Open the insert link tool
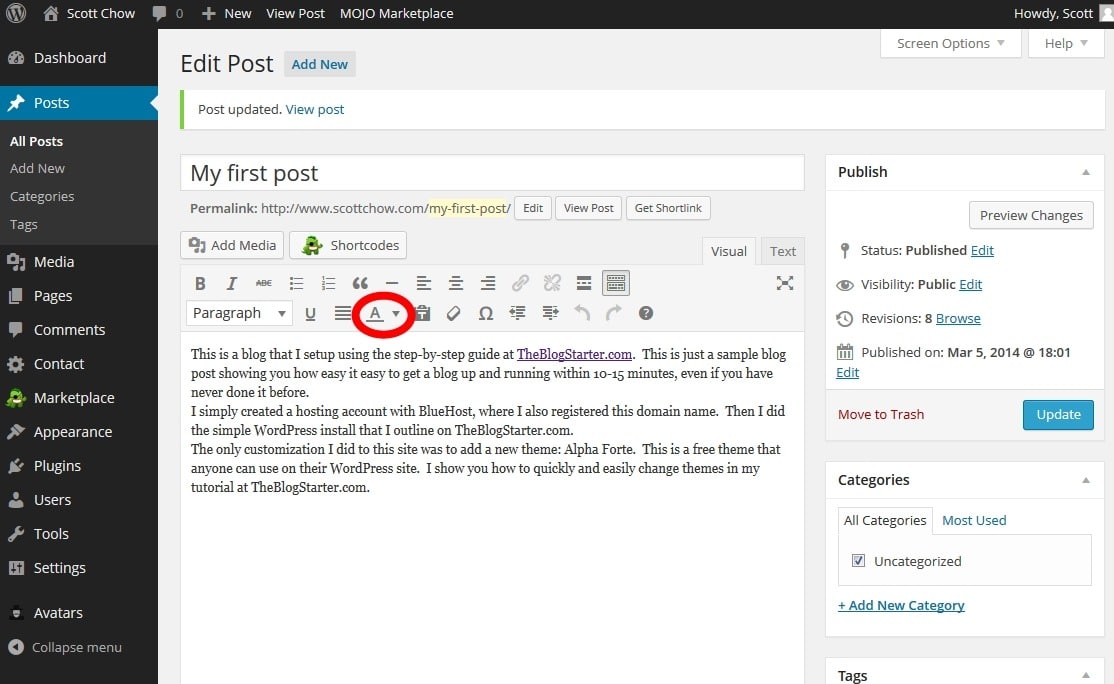Screen dimensions: 1114x684 pyautogui.click(x=520, y=283)
